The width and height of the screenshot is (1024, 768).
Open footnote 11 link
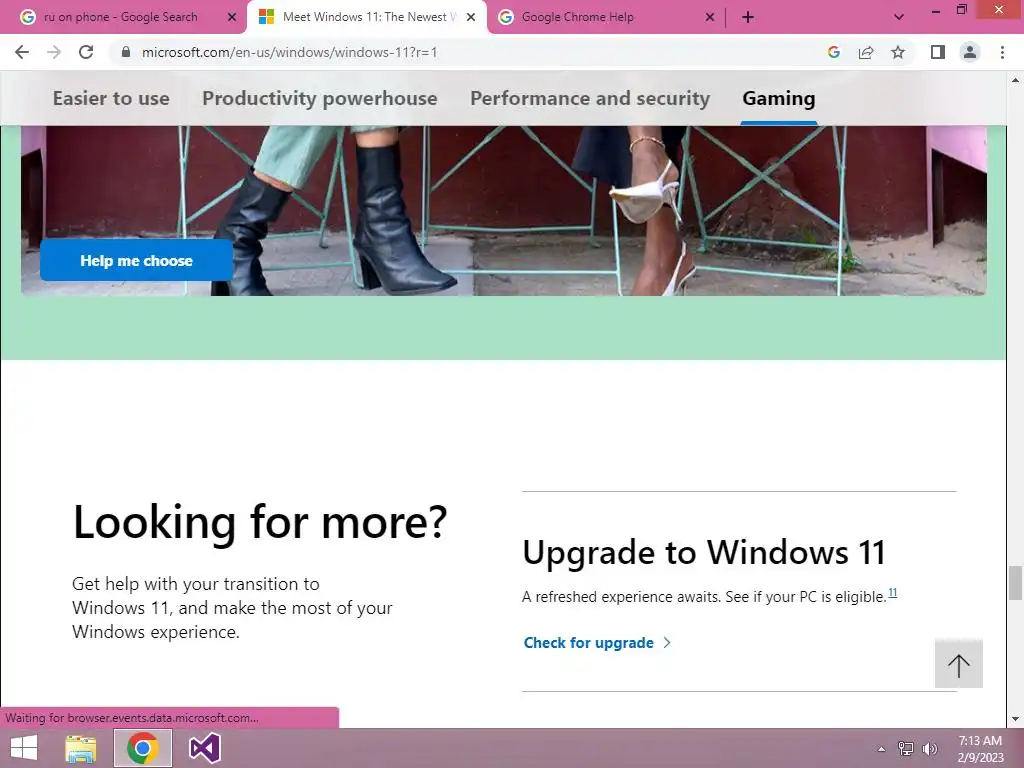(893, 593)
